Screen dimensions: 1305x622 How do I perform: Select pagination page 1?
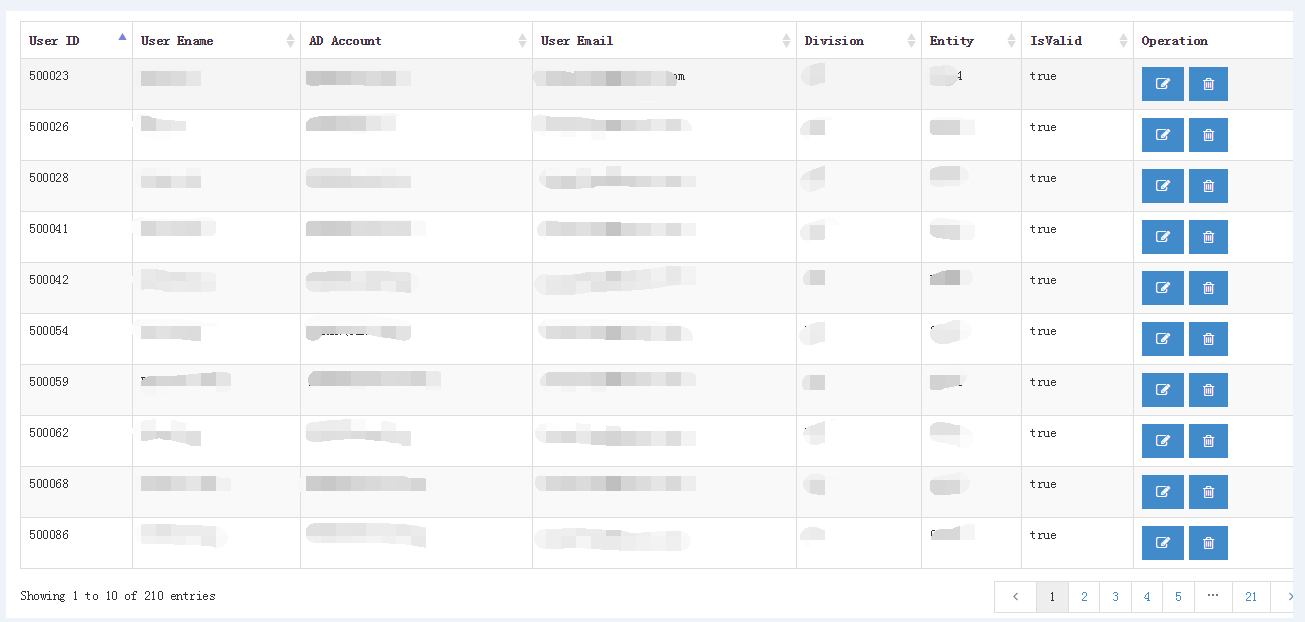1052,597
